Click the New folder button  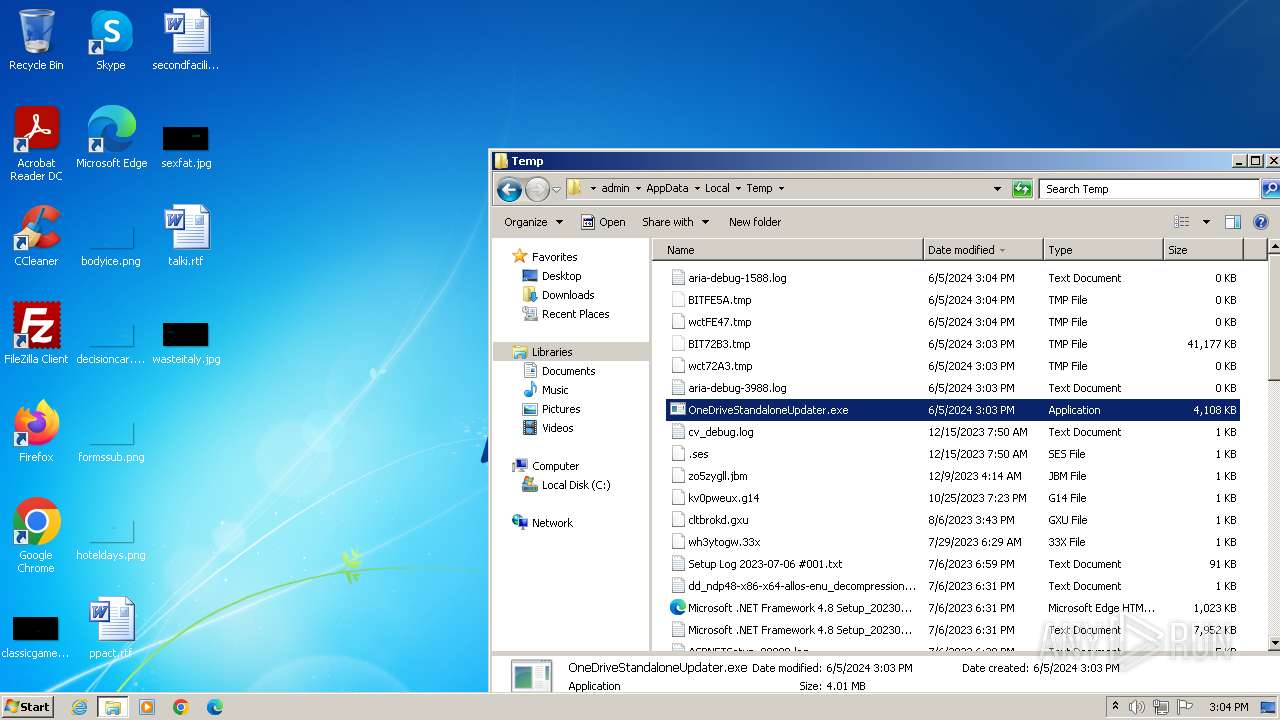point(755,222)
